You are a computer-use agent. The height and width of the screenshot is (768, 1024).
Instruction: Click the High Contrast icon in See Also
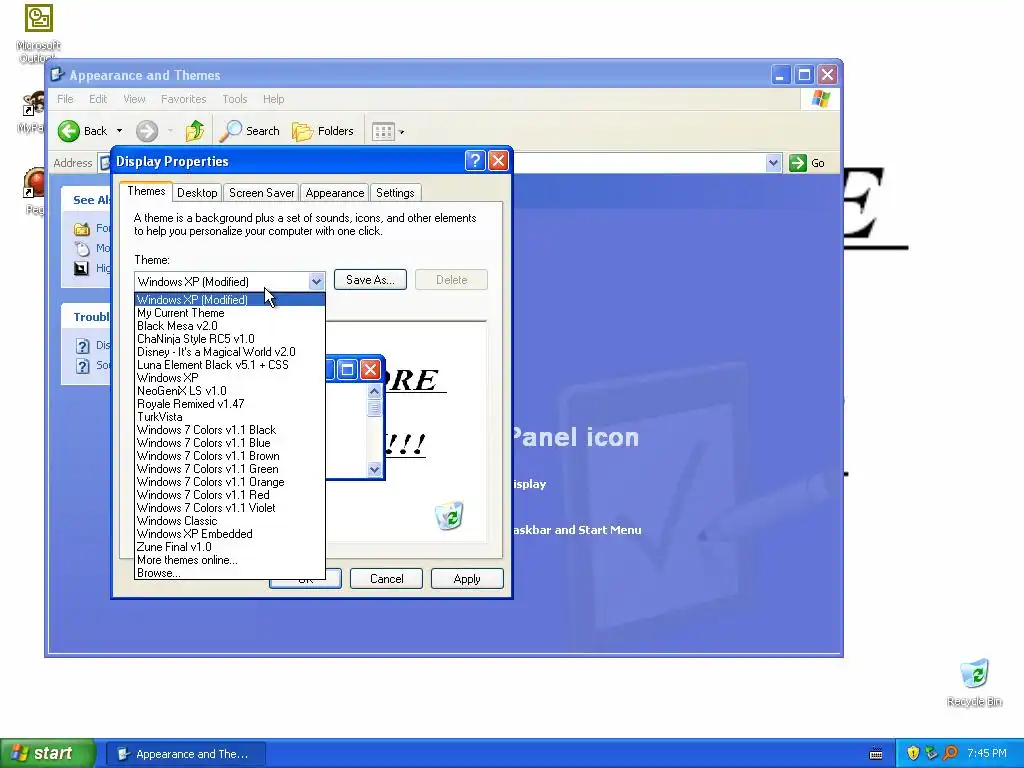coord(82,268)
